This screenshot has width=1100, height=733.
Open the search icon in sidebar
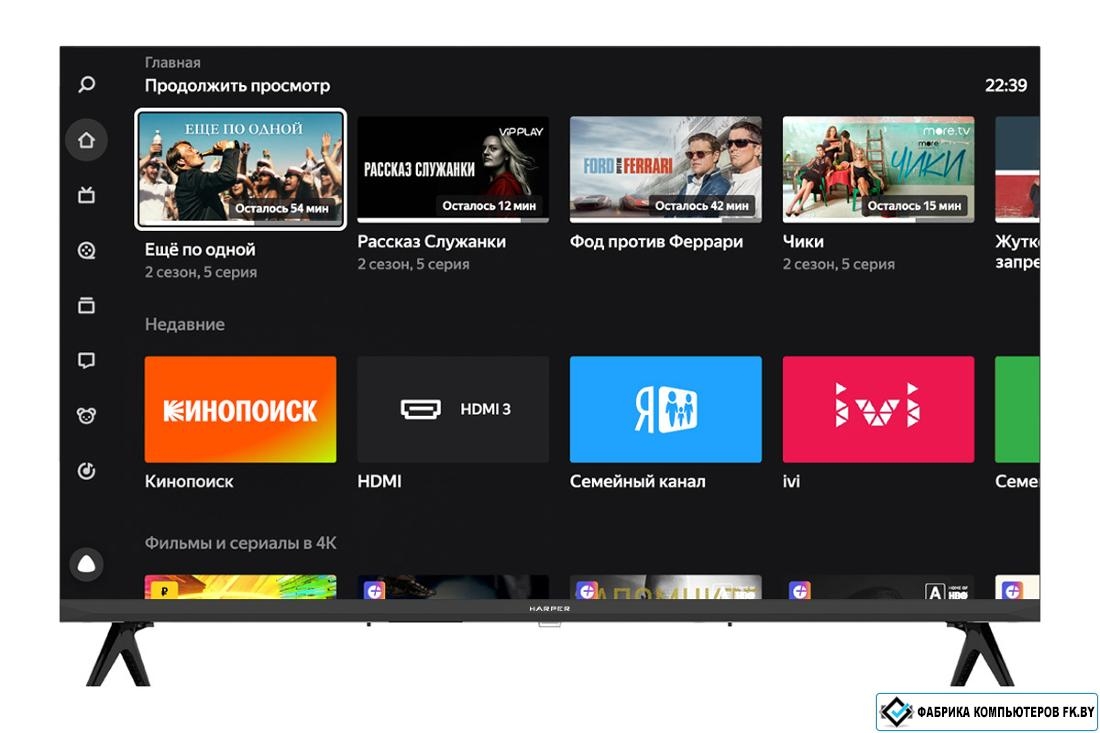pos(86,85)
